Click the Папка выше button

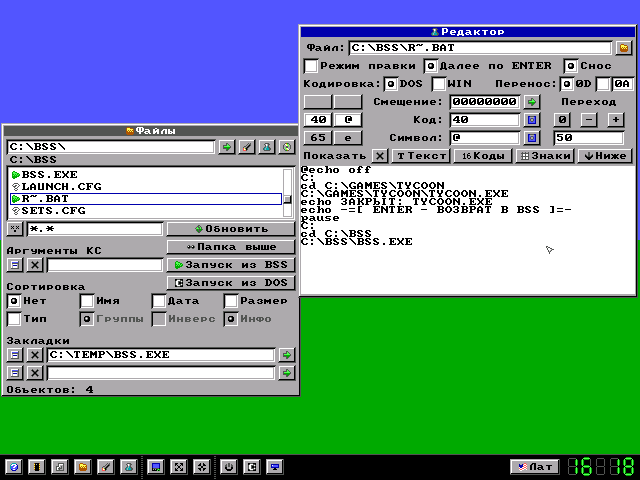231,247
